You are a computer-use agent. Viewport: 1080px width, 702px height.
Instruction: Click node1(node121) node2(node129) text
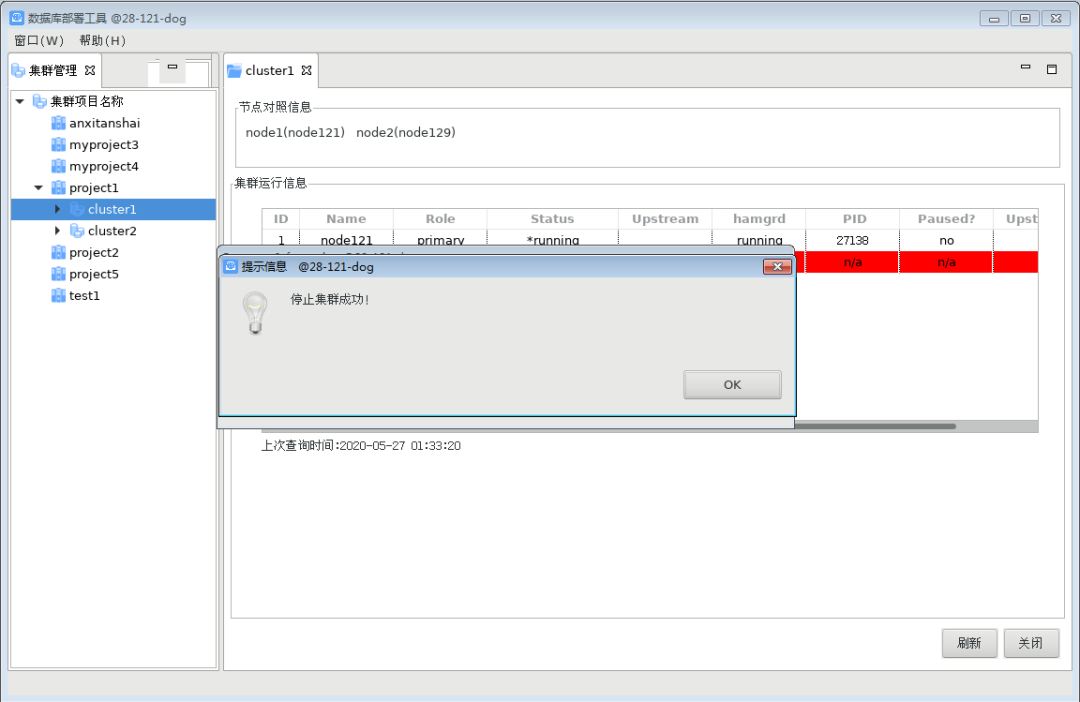351,132
